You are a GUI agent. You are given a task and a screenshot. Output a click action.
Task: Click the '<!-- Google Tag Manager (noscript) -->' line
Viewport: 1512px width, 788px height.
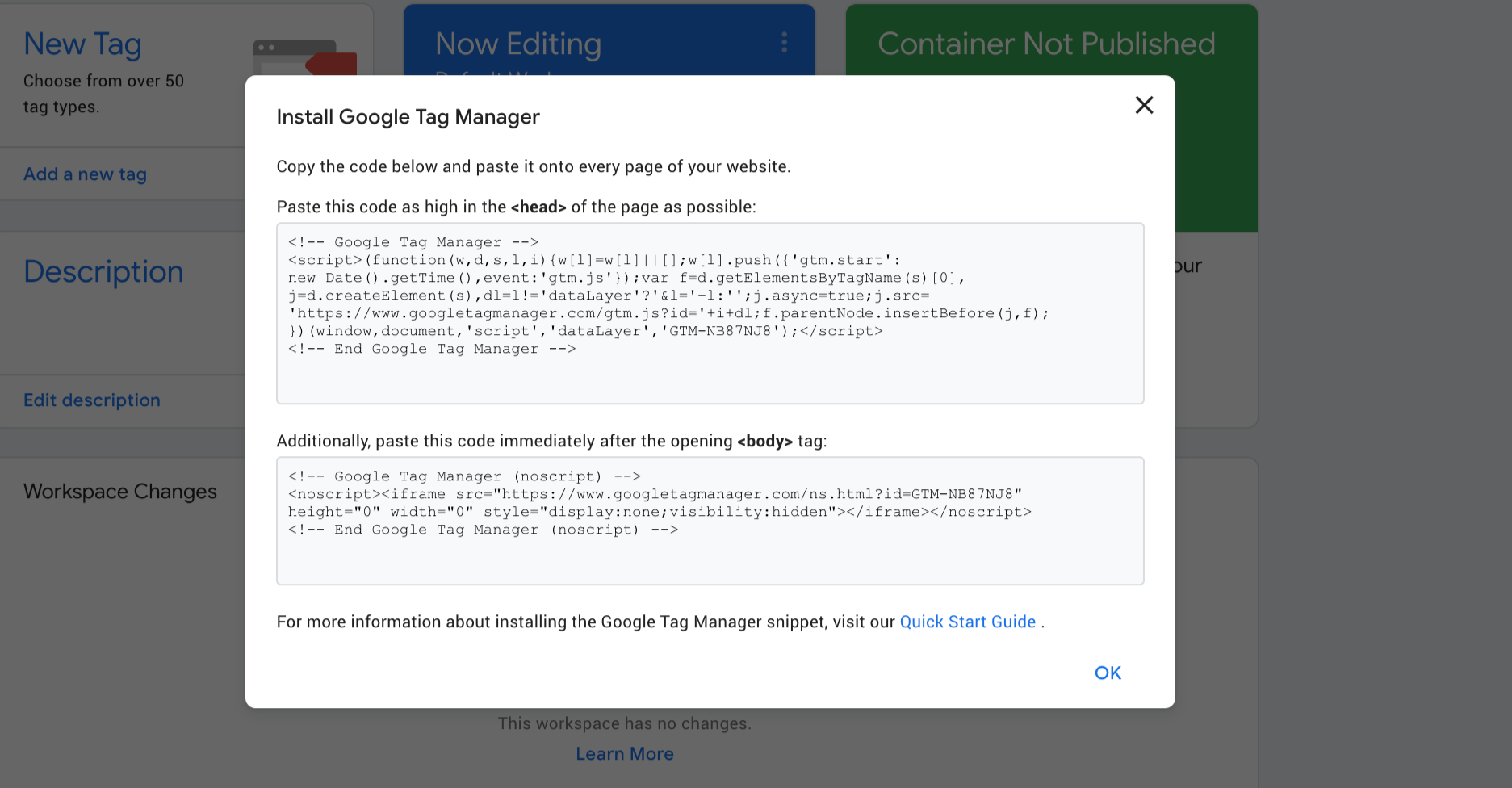coord(464,476)
